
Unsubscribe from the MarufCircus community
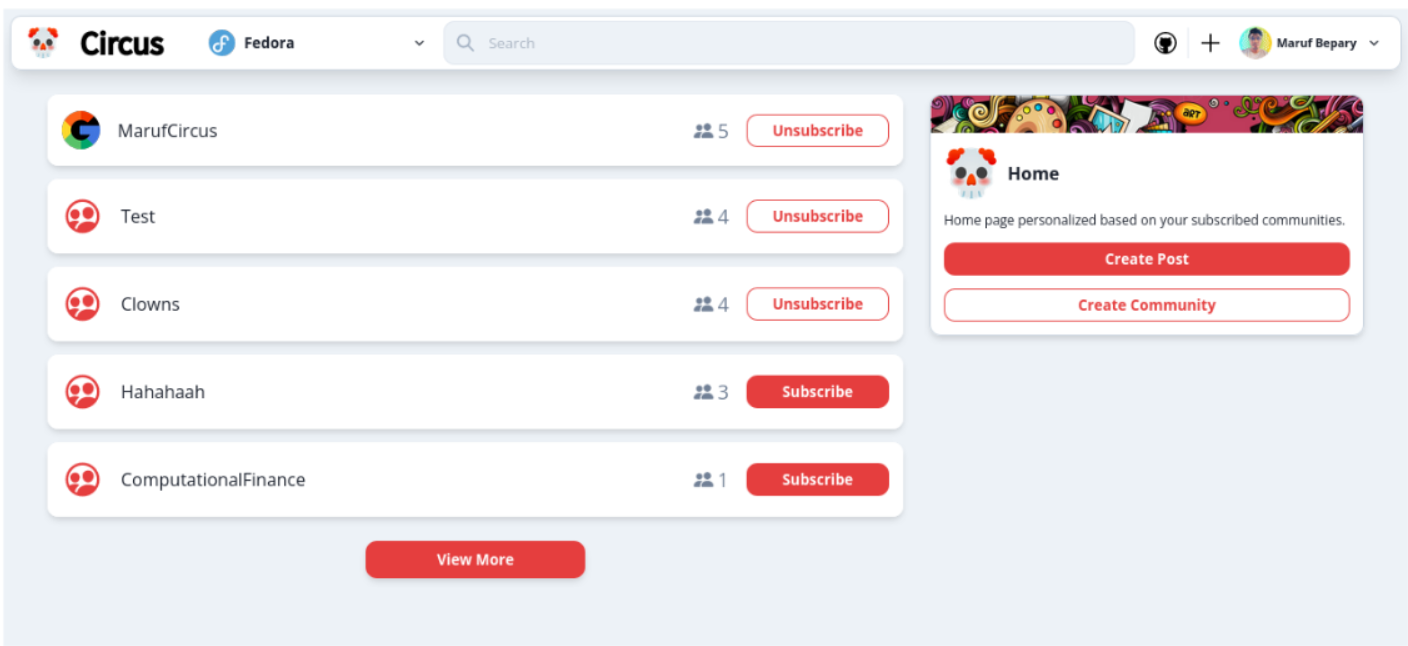click(x=817, y=131)
